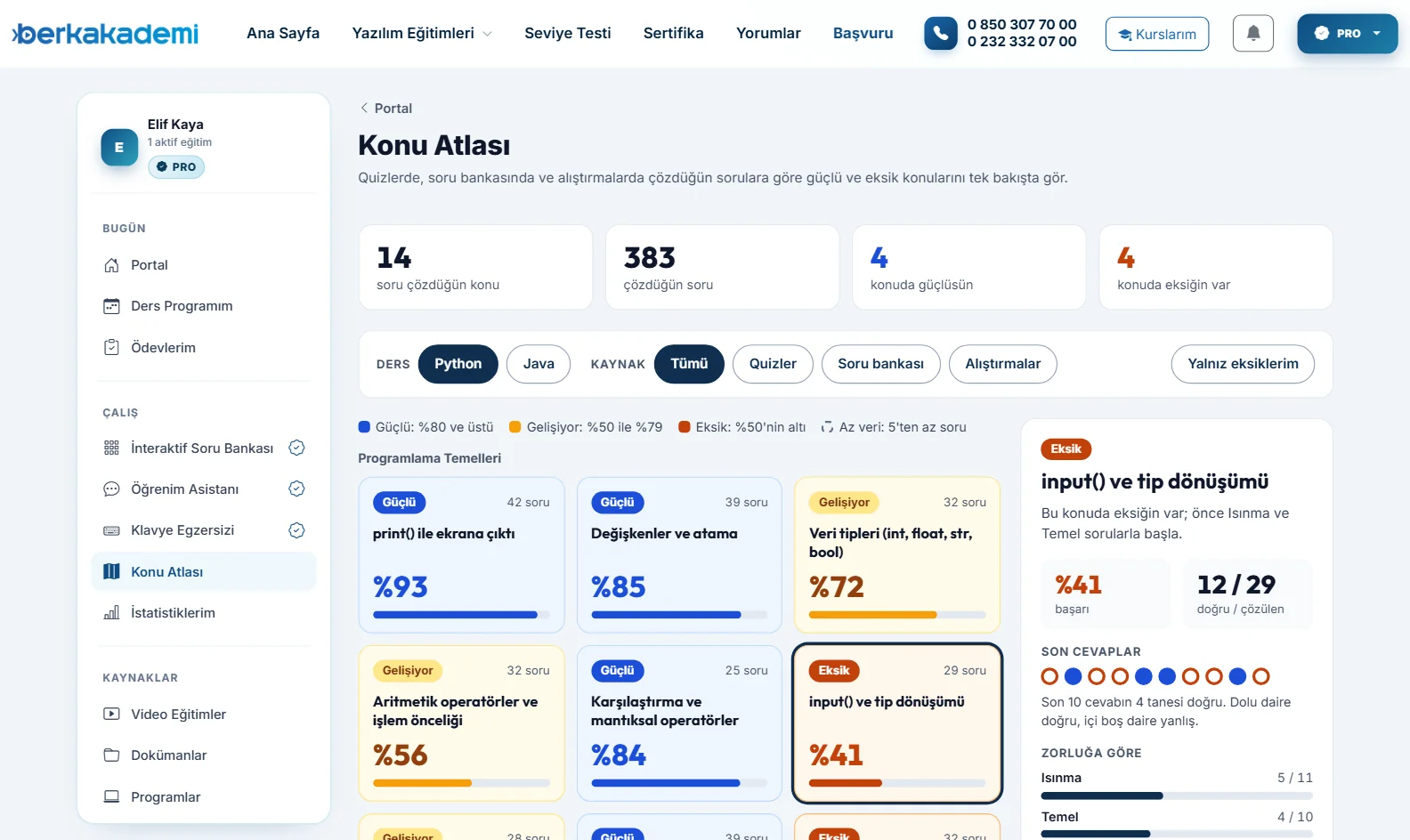
Task: Open Karşılaştırma ve mantıksal operatörler card
Action: click(679, 723)
